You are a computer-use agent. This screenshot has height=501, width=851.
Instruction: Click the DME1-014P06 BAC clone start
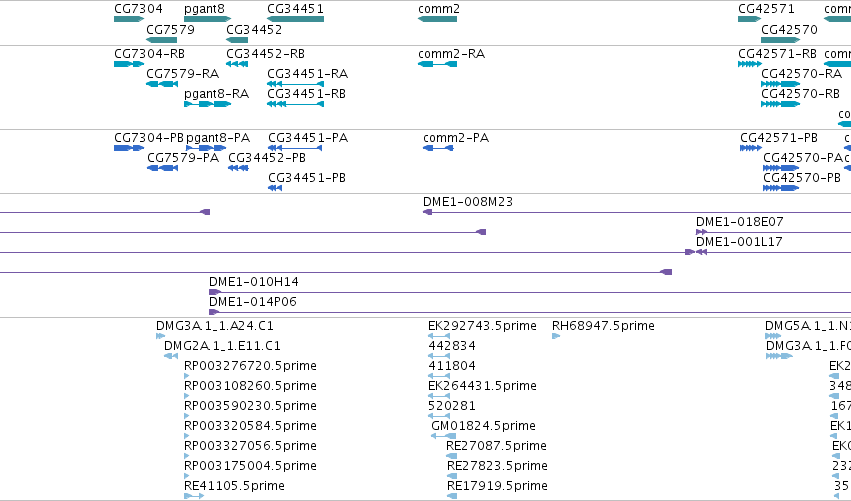tap(214, 313)
